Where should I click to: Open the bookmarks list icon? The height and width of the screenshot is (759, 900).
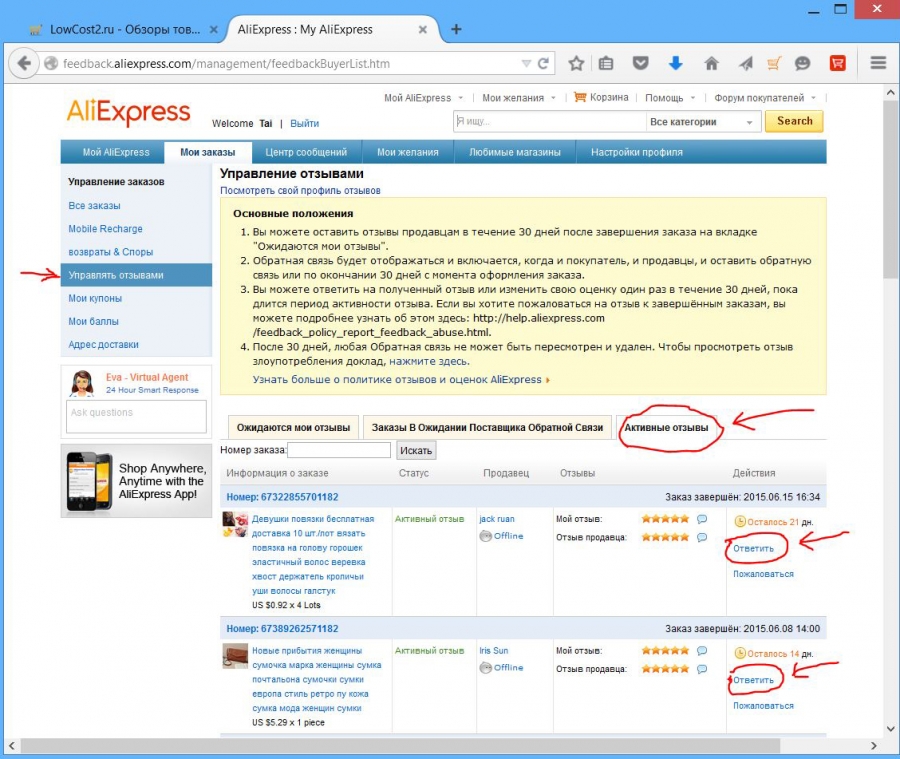[606, 63]
